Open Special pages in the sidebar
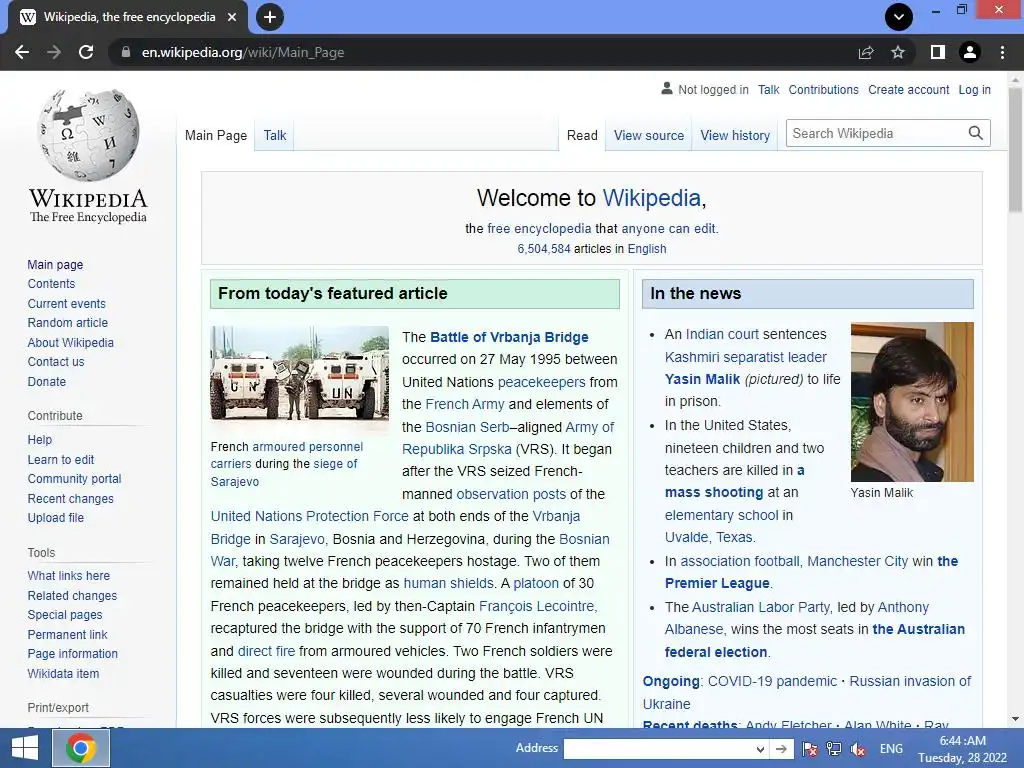 [x=65, y=615]
